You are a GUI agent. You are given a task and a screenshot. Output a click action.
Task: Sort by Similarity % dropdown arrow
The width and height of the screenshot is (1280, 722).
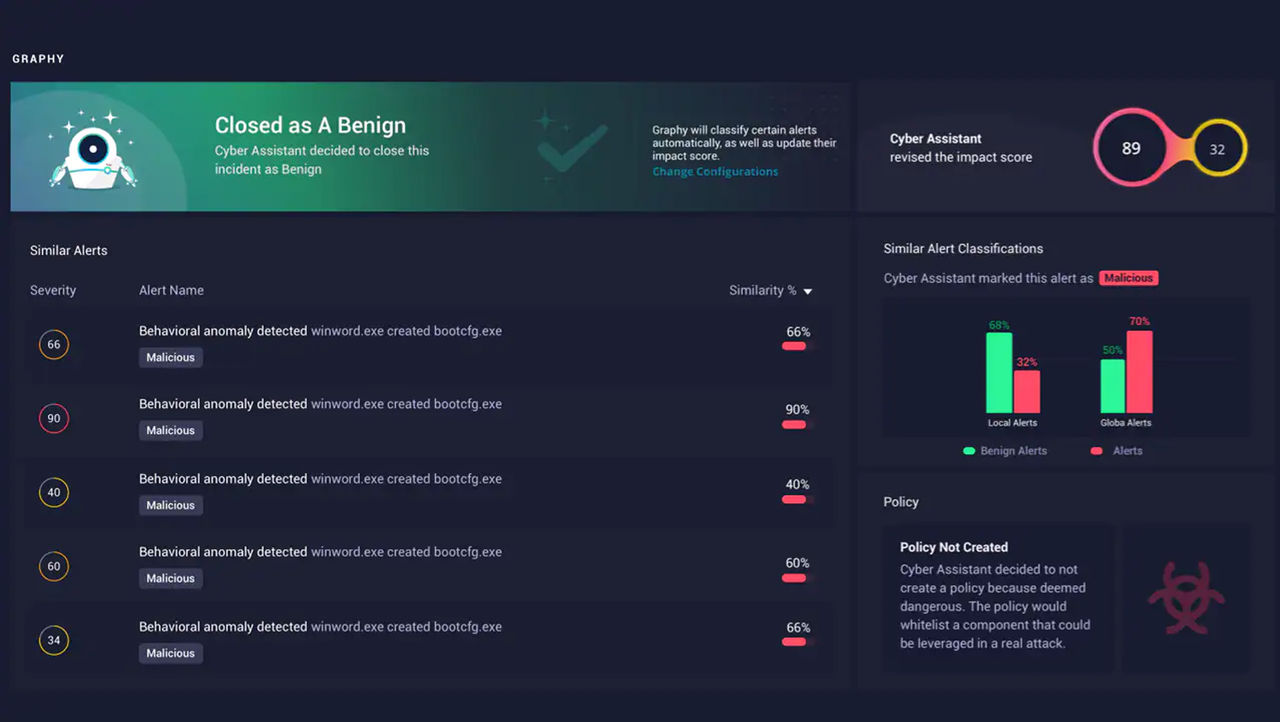tap(808, 292)
